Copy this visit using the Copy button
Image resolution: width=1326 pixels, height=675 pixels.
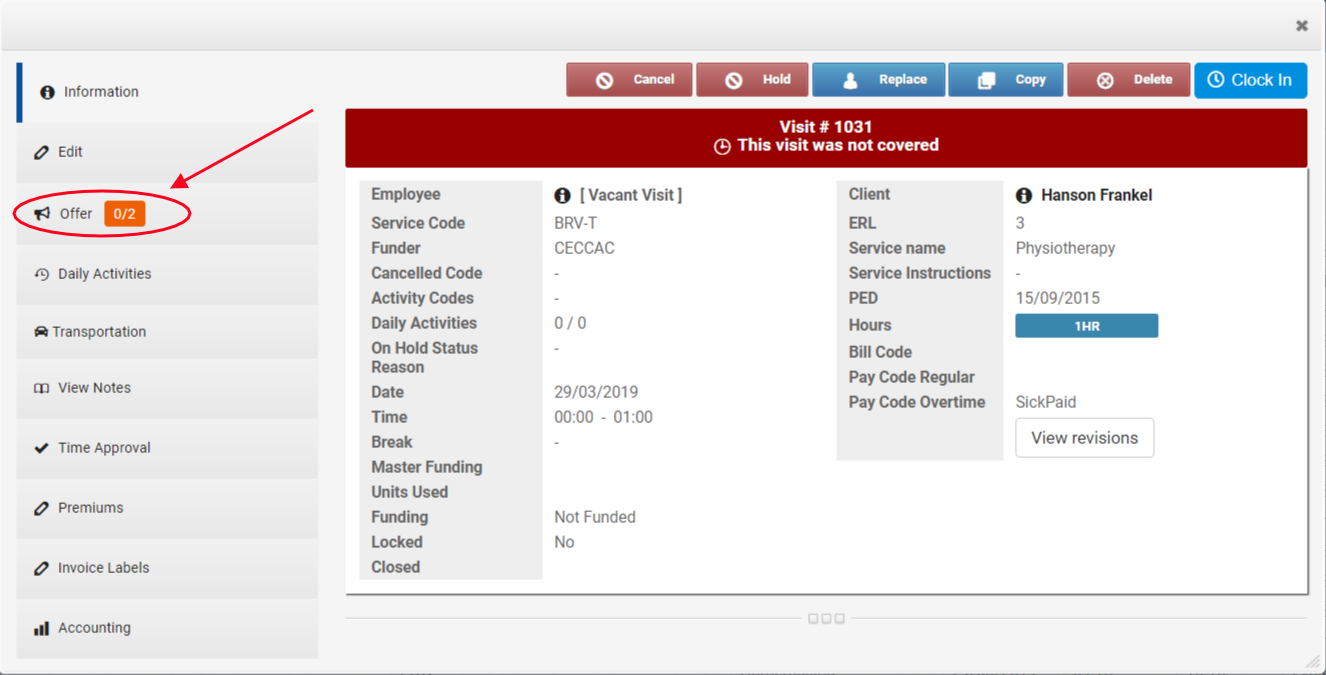click(1006, 80)
